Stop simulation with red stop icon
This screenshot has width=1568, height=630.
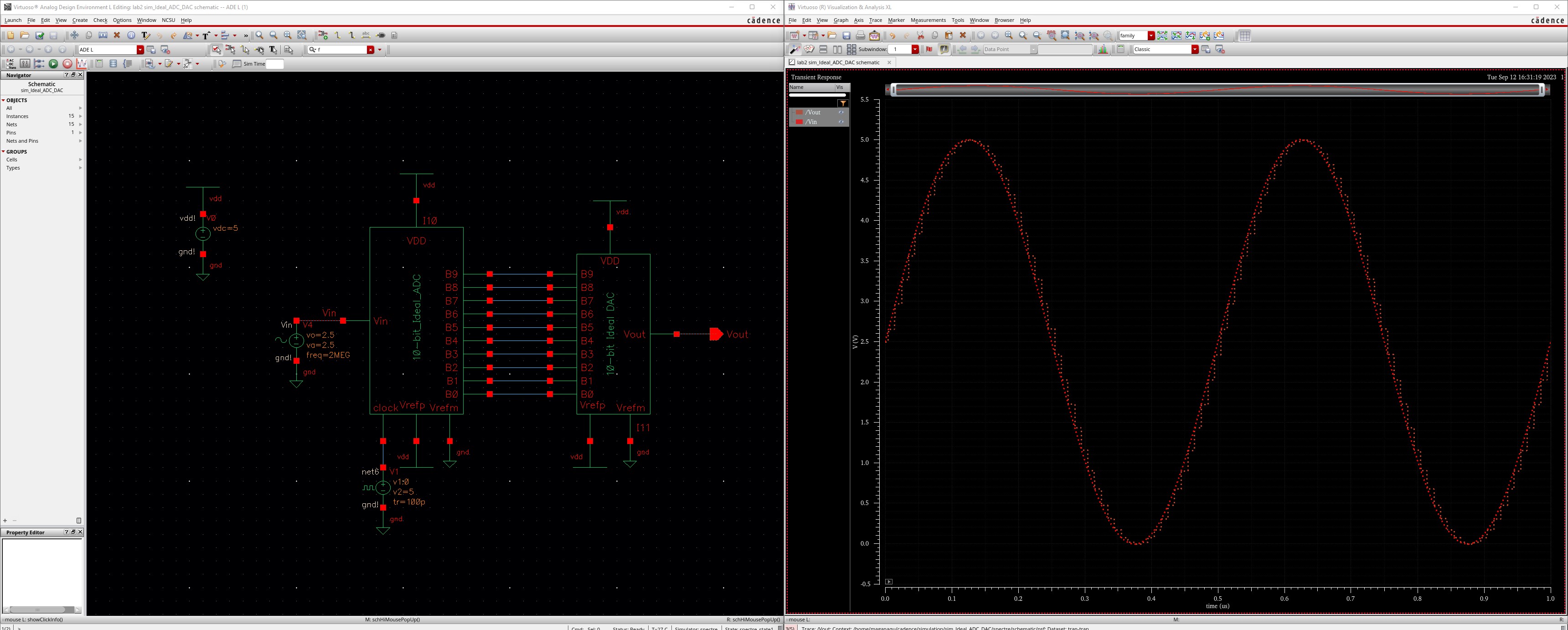point(67,64)
